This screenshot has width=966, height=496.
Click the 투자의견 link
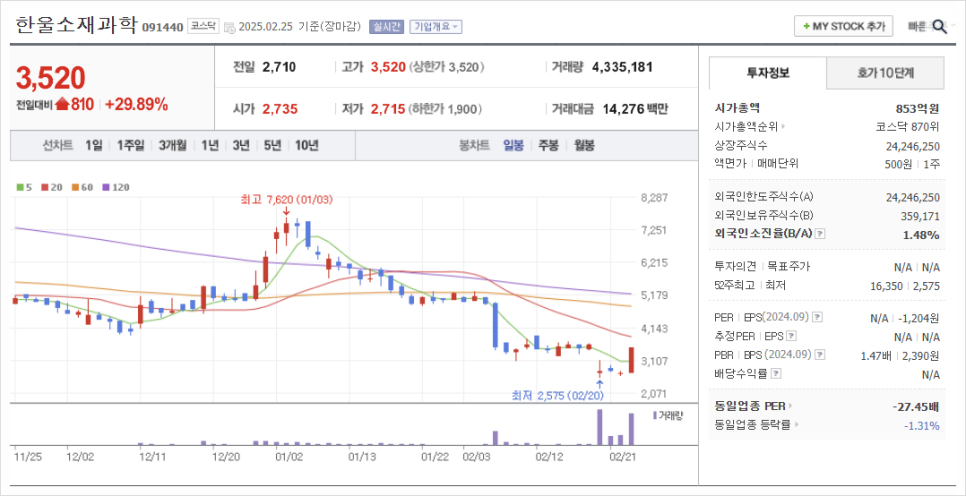pos(734,267)
